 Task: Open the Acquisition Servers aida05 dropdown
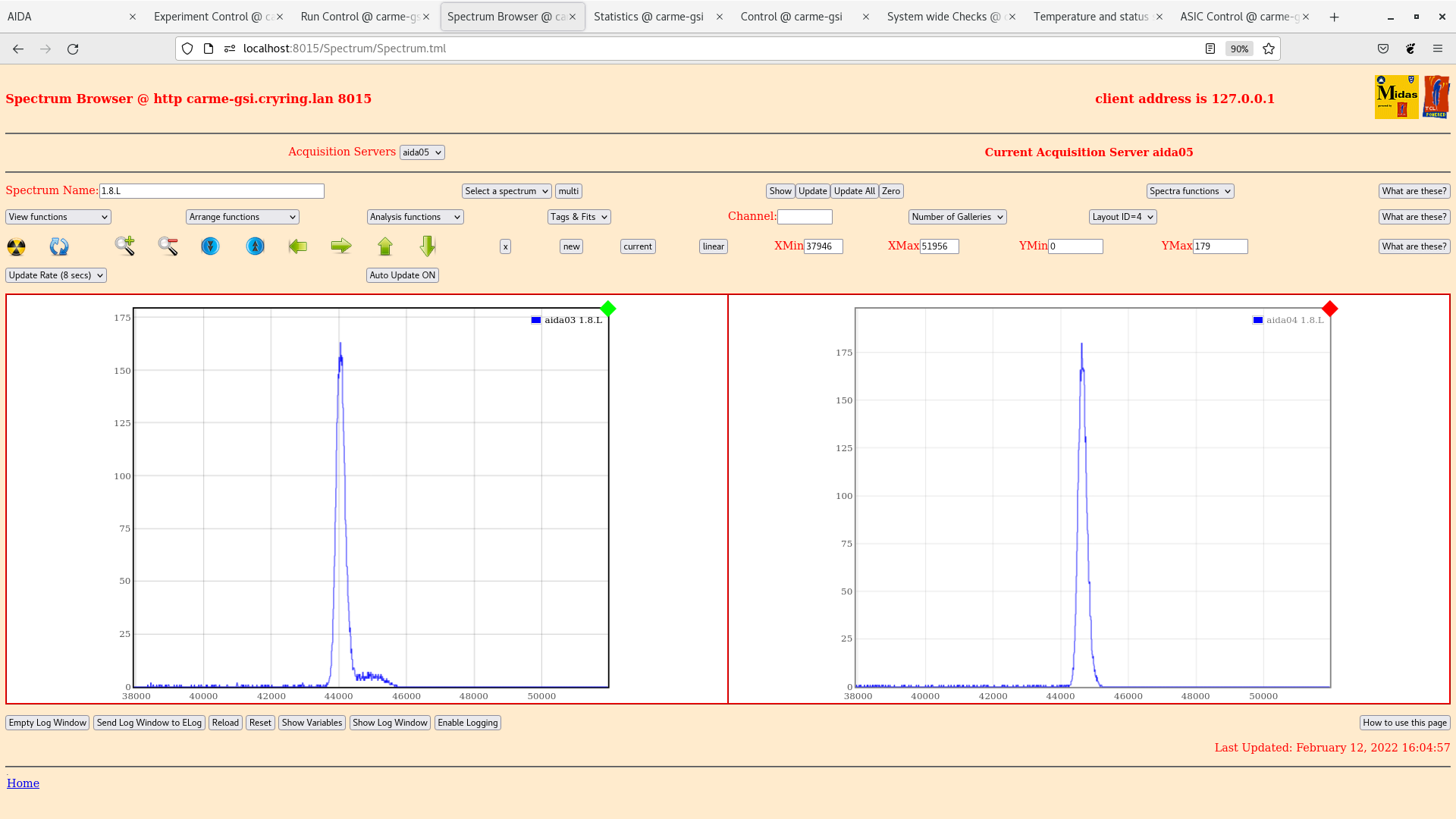422,152
